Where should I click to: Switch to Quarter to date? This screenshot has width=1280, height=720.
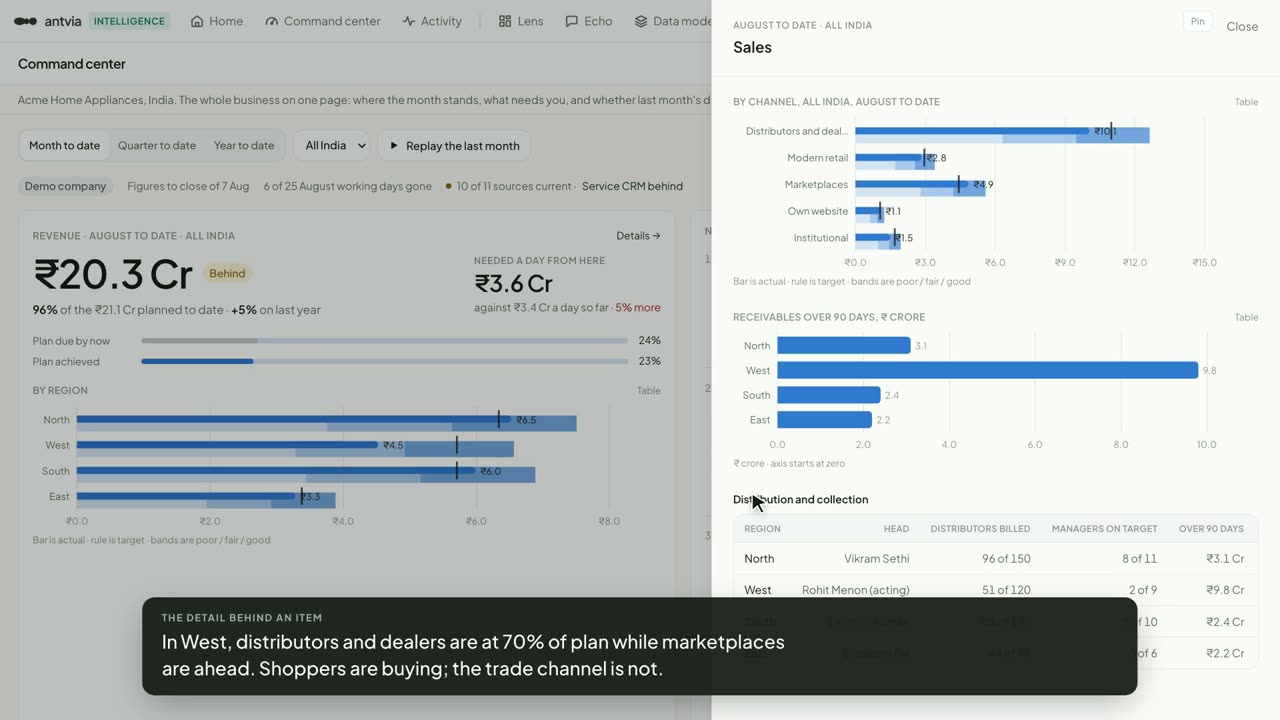157,145
